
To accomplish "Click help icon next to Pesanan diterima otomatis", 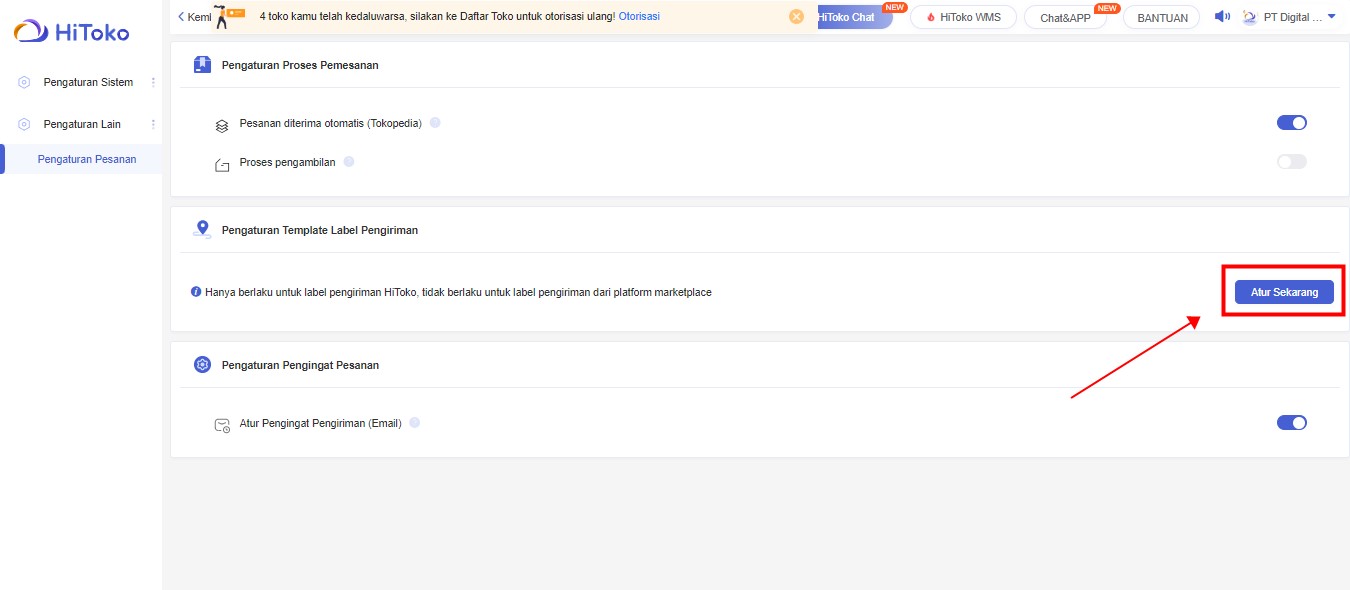I will 435,123.
